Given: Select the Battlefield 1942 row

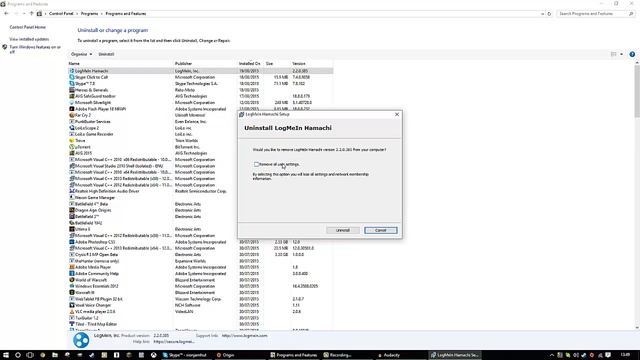Looking at the screenshot, I should pos(200,223).
